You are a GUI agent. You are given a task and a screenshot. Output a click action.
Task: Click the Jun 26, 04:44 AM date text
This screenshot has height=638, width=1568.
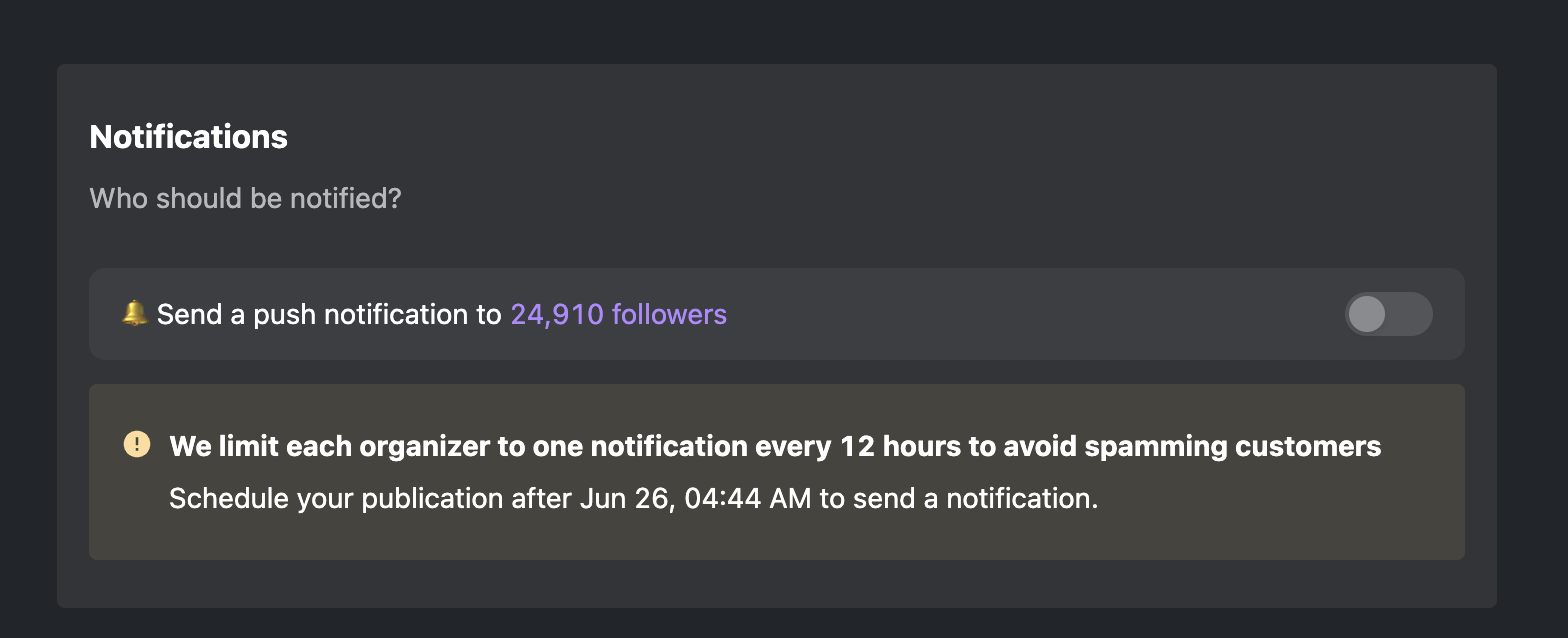(695, 498)
